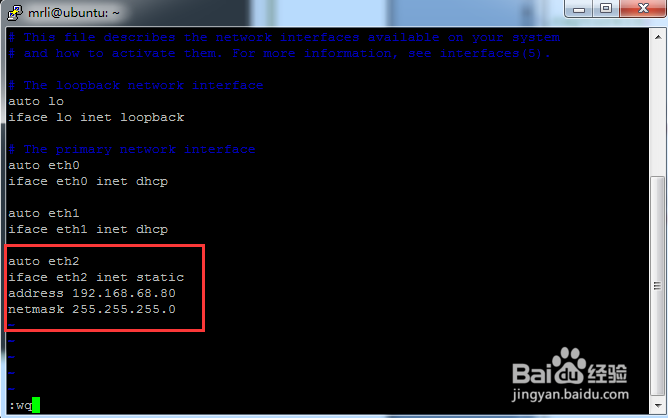This screenshot has height=418, width=668.
Task: Click the address 192.168.68.80 text
Action: (92, 293)
